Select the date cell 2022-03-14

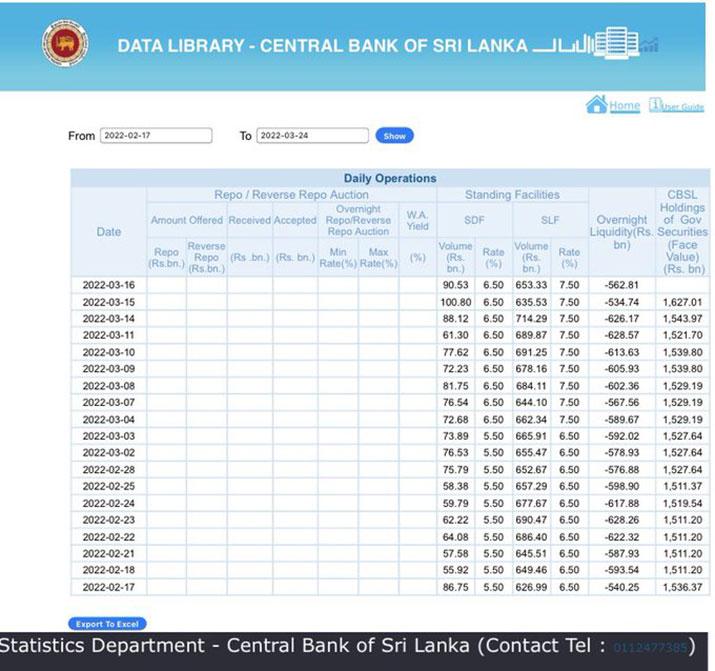coord(109,319)
